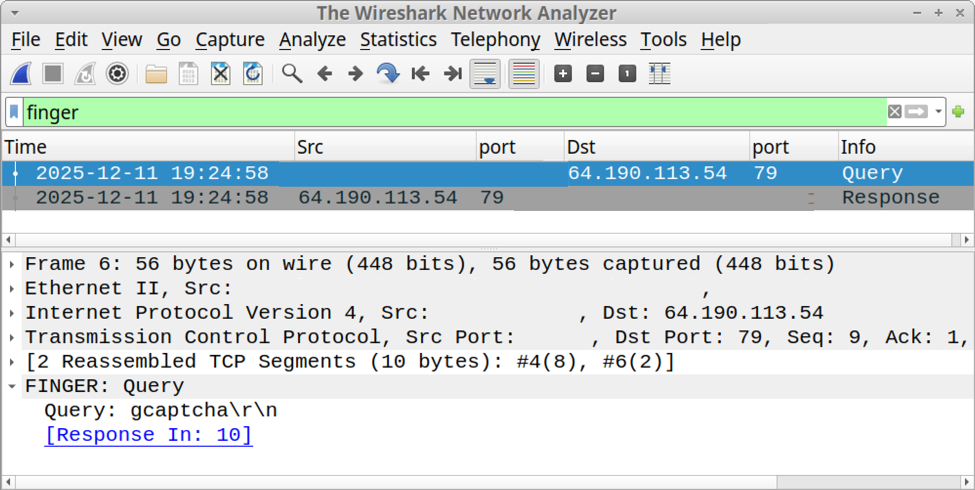975x490 pixels.
Task: Open the display filter history dropdown
Action: 939,112
